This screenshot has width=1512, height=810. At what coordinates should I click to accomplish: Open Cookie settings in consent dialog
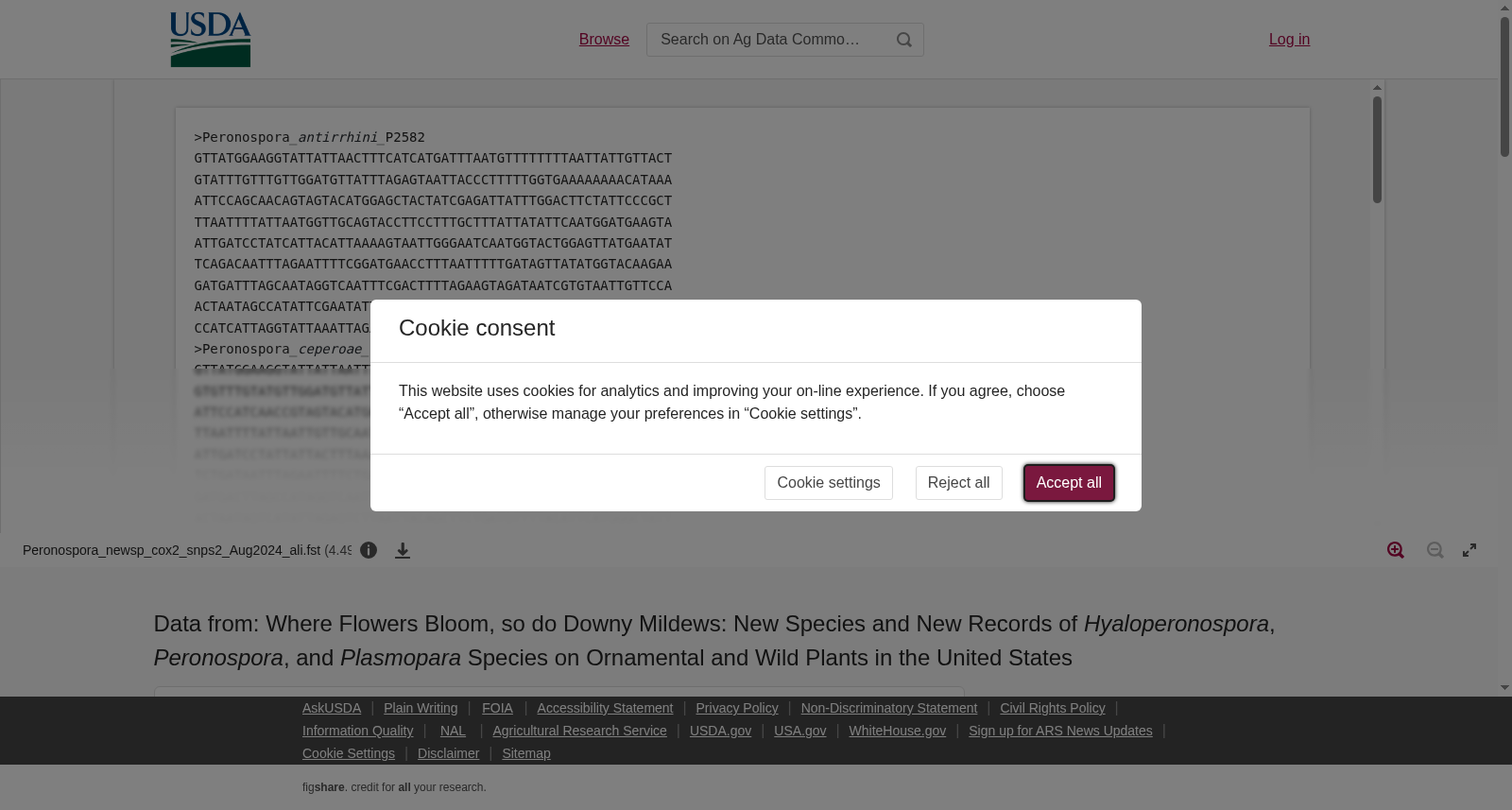click(x=829, y=483)
